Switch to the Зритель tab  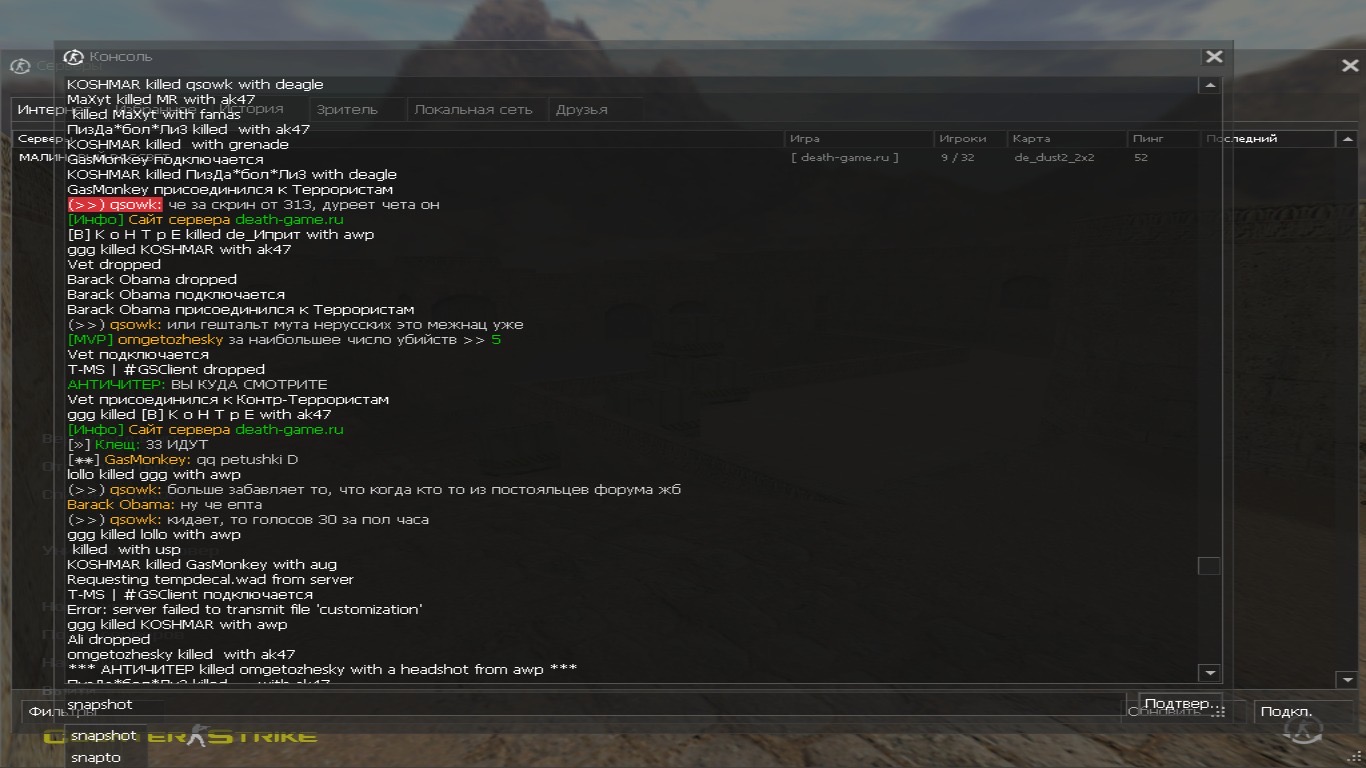click(x=347, y=110)
